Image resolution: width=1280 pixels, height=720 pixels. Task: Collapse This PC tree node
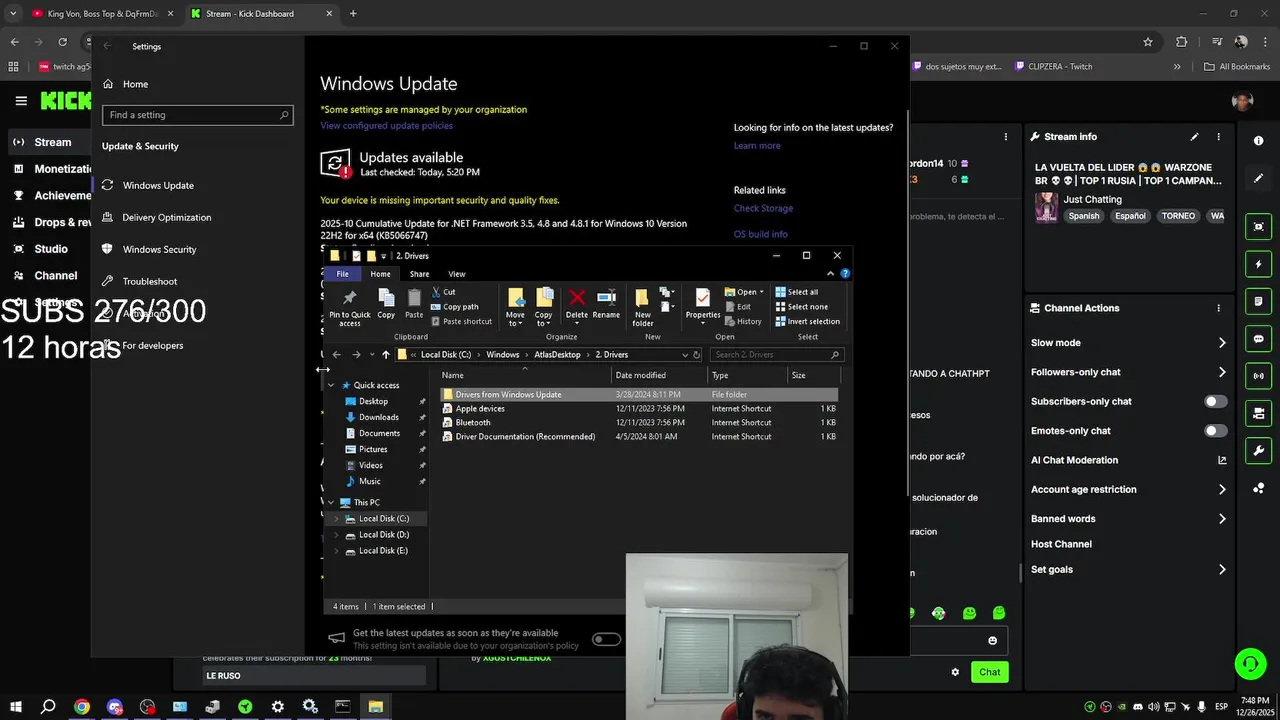[331, 503]
